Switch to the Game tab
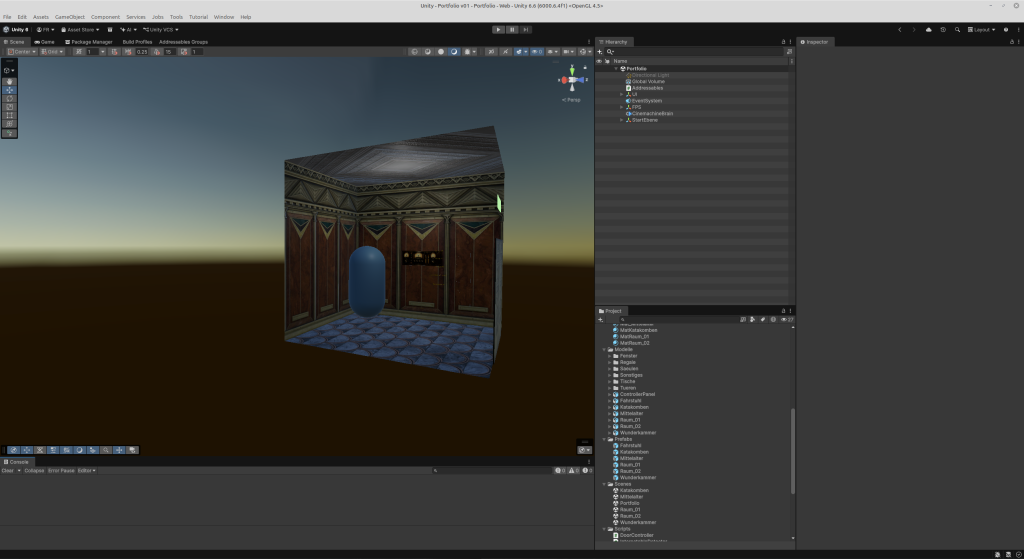 tap(44, 42)
